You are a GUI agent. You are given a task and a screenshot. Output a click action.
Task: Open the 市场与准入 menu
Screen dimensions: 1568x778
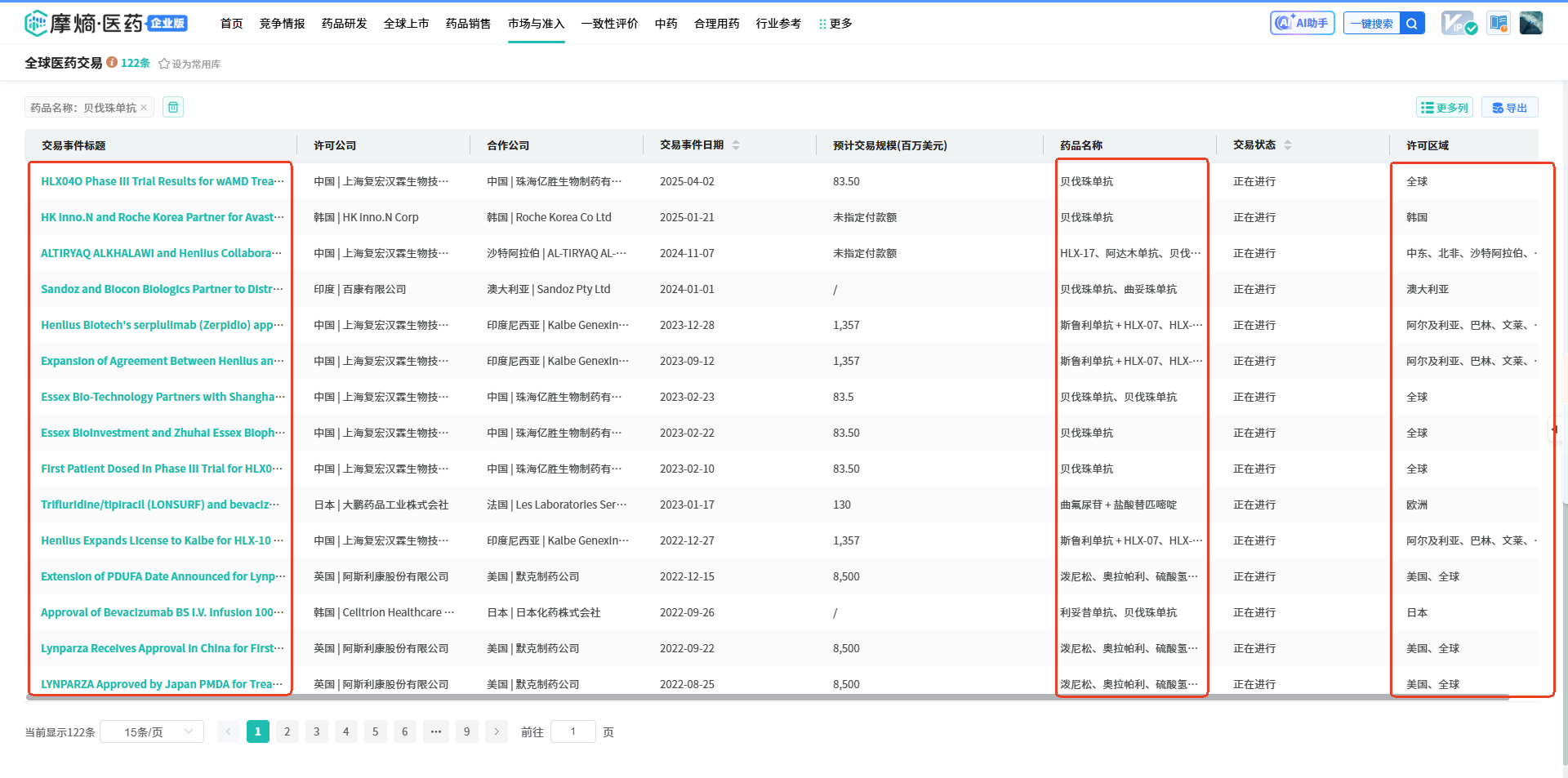(x=537, y=24)
